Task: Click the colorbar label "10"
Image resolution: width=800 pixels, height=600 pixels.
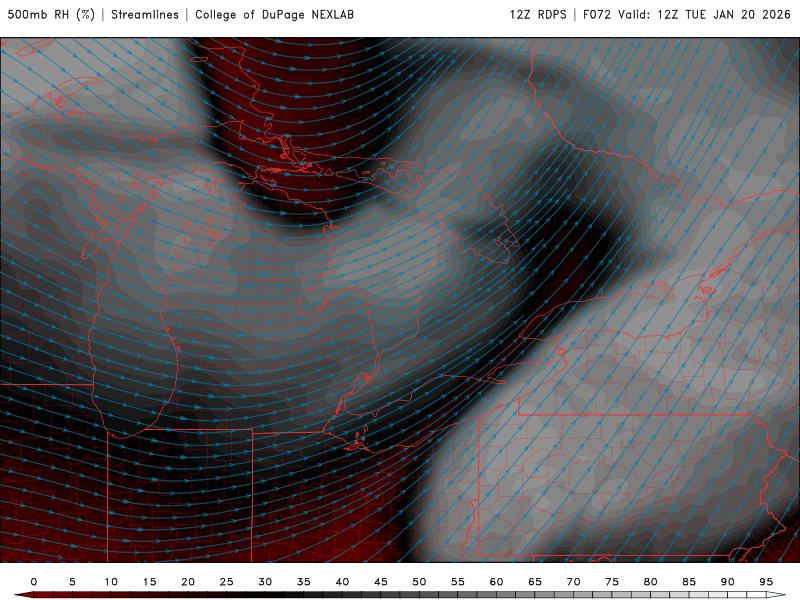Action: click(x=111, y=582)
